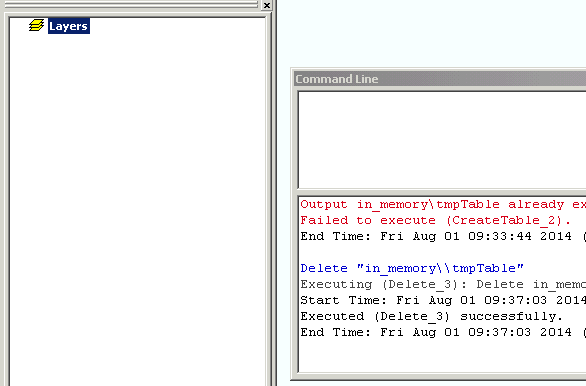Click the 'Start Time: Fri Aug 01 09:37:03' line
The image size is (586, 386).
443,300
